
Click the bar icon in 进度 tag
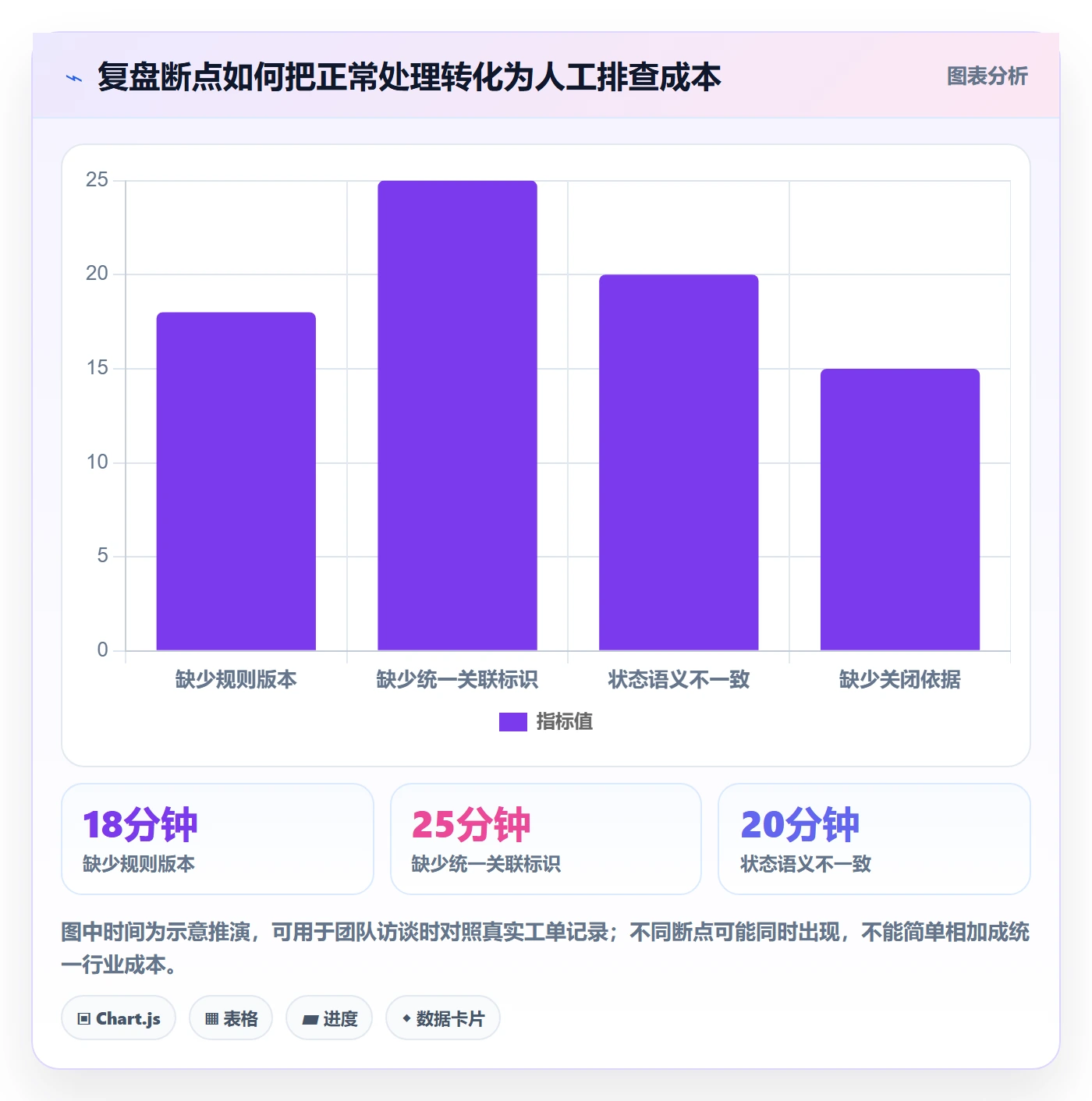pyautogui.click(x=310, y=1019)
